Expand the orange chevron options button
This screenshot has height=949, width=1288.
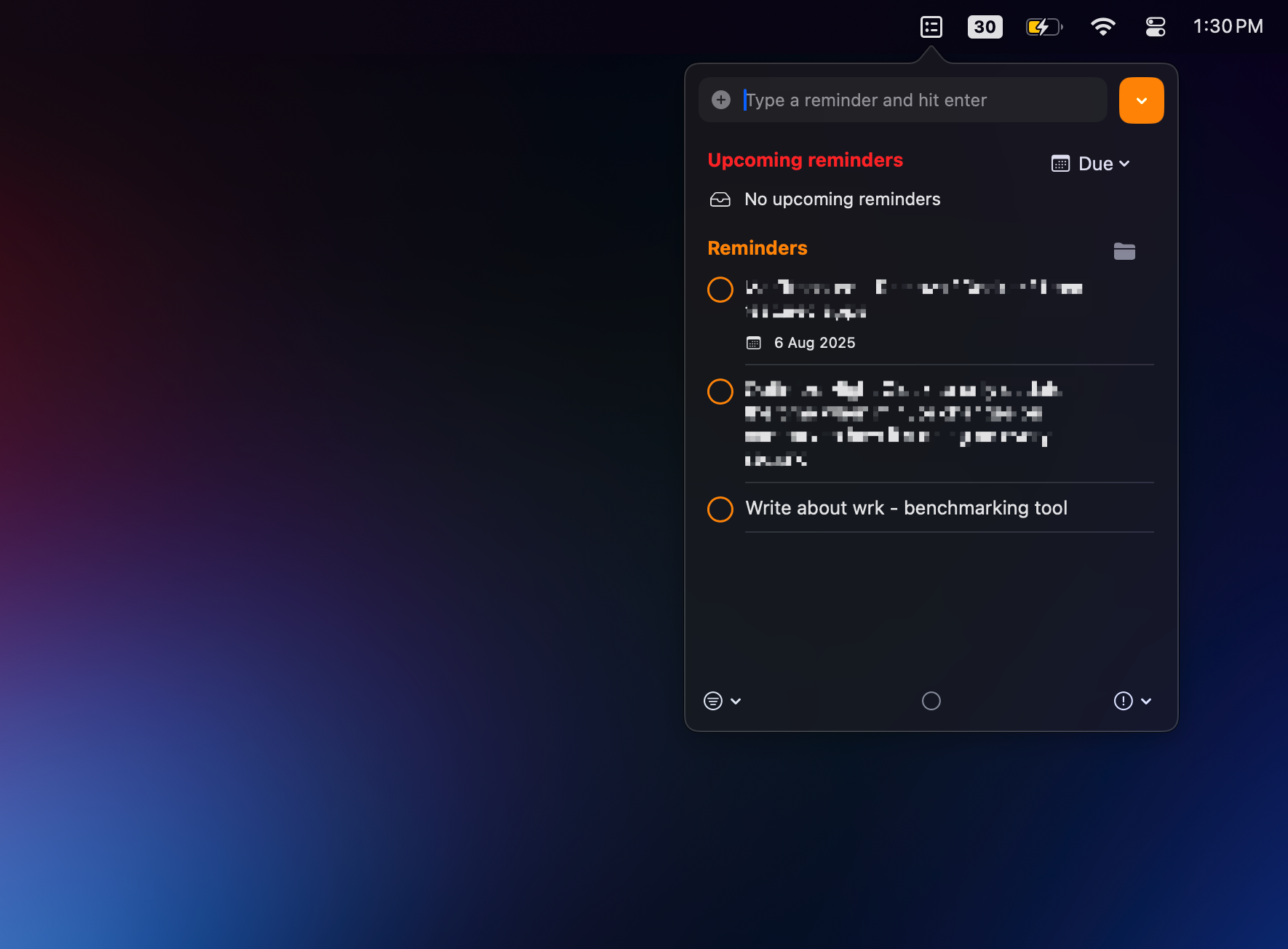click(x=1141, y=100)
